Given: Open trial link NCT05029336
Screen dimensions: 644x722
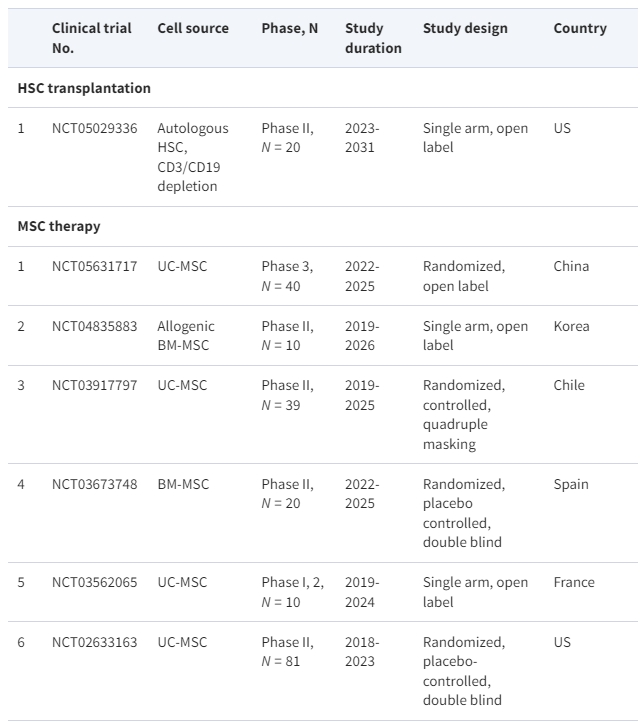Looking at the screenshot, I should coord(95,128).
